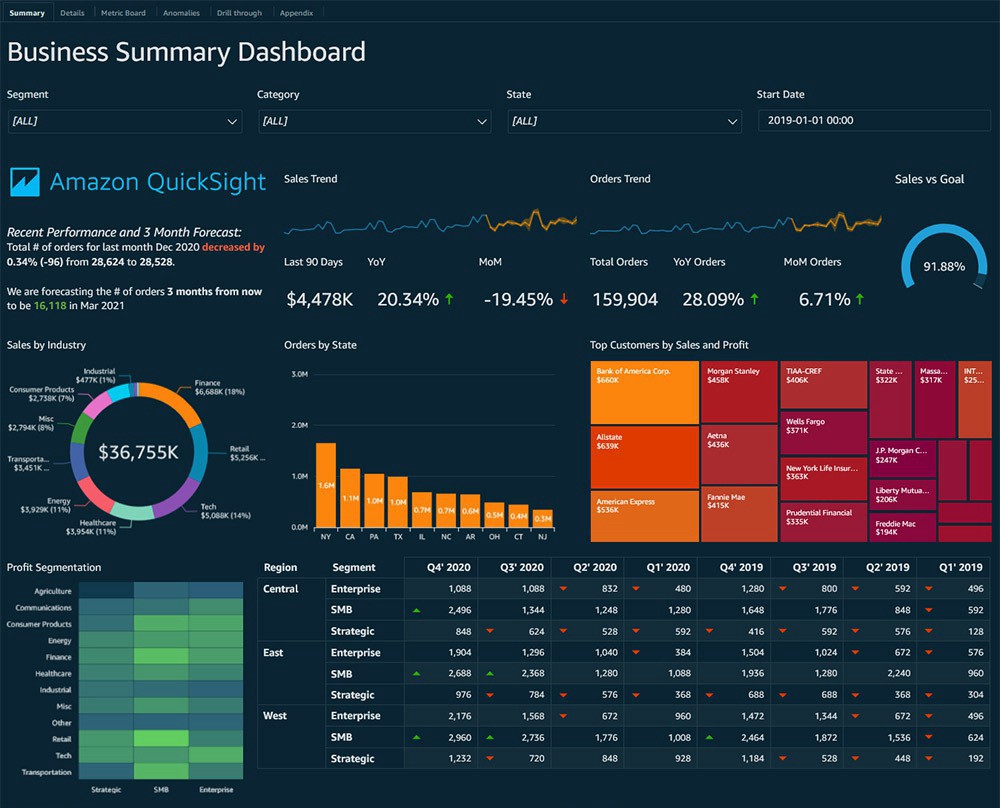1000x808 pixels.
Task: Select the CA bar in Orders by State
Action: (x=350, y=497)
